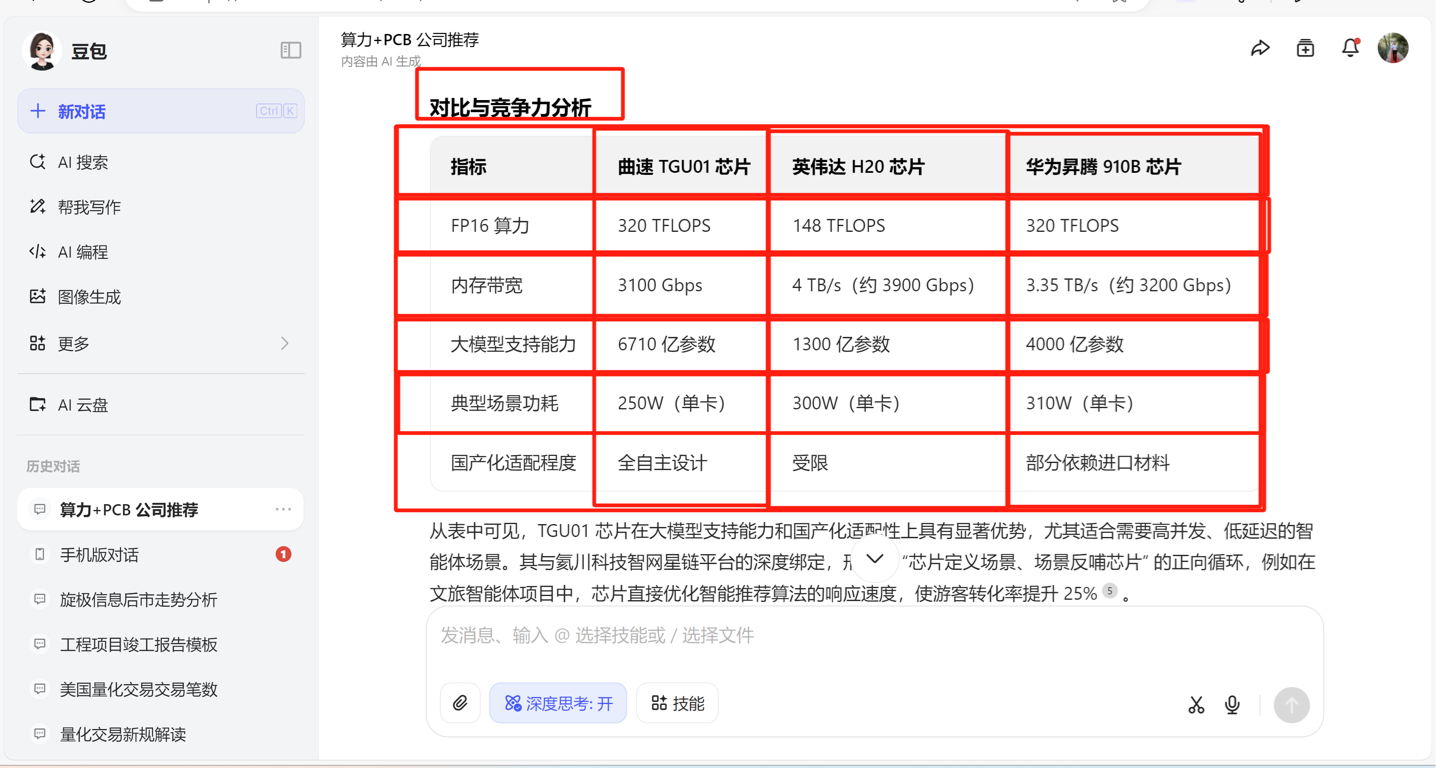Viewport: 1436px width, 768px height.
Task: Click the plus icon in 新对话
Action: (38, 111)
